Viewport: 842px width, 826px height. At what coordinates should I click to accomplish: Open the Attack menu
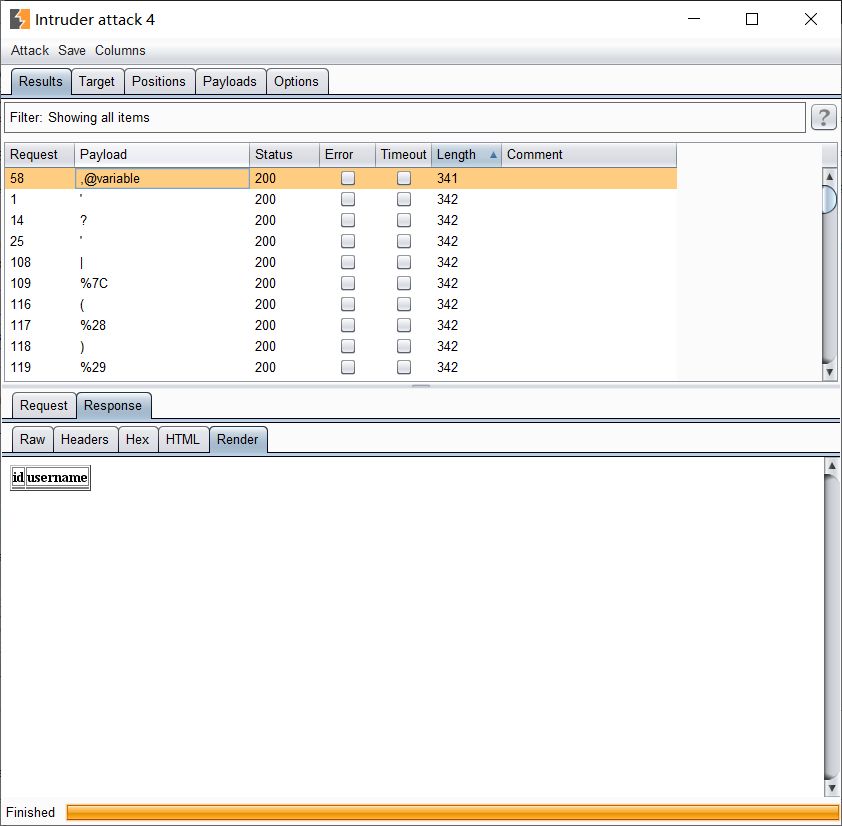30,50
